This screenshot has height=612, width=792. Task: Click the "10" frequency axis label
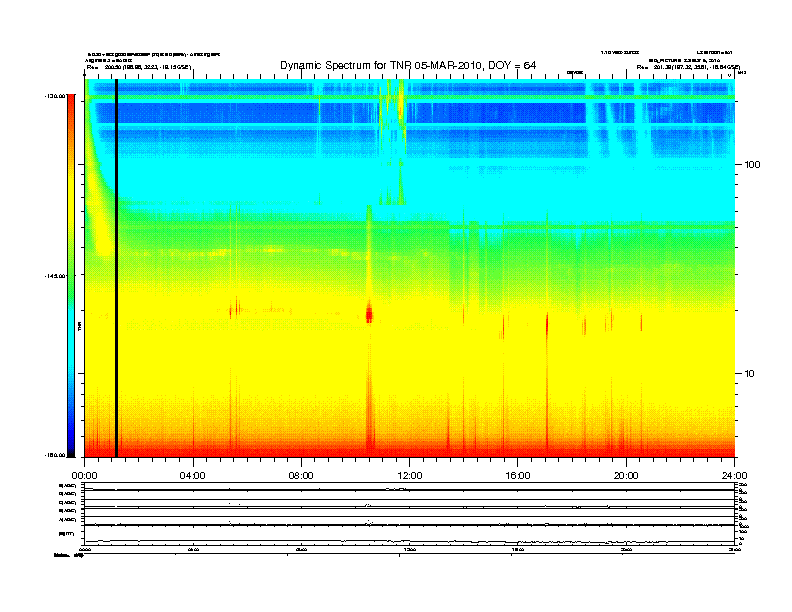[x=750, y=374]
